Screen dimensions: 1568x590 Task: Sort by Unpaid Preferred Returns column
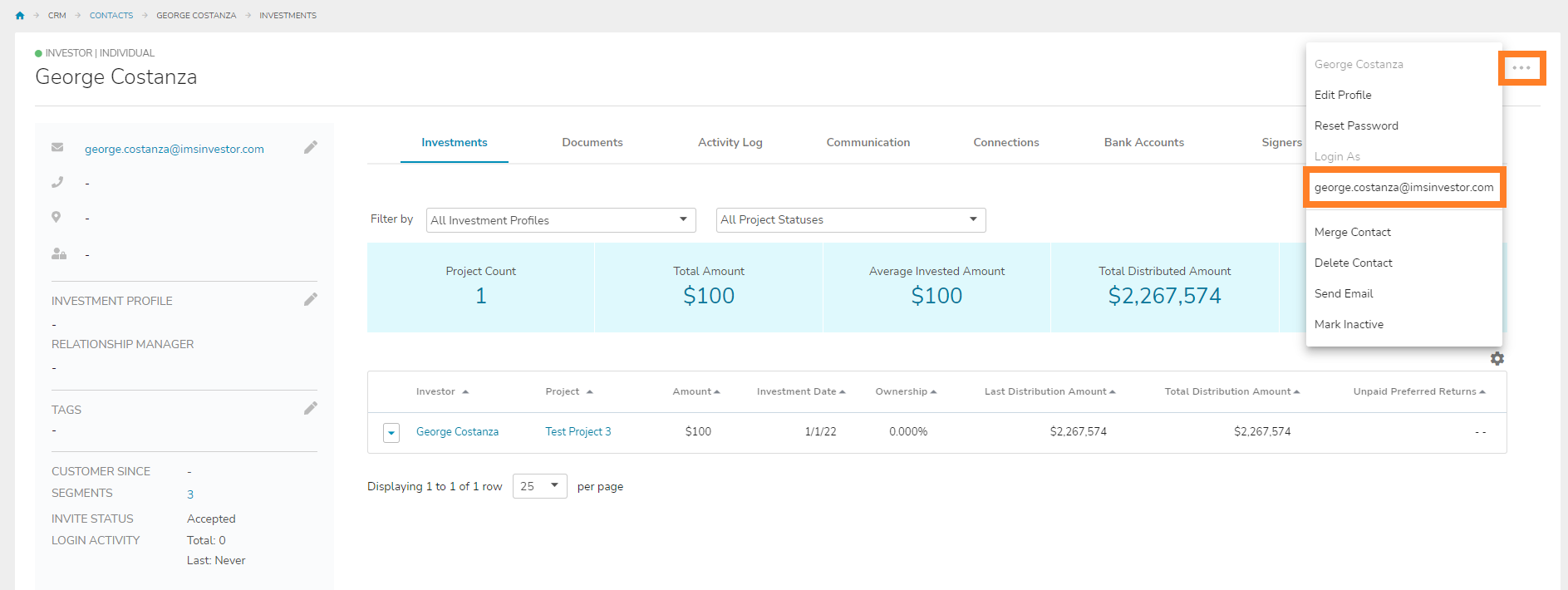1419,391
